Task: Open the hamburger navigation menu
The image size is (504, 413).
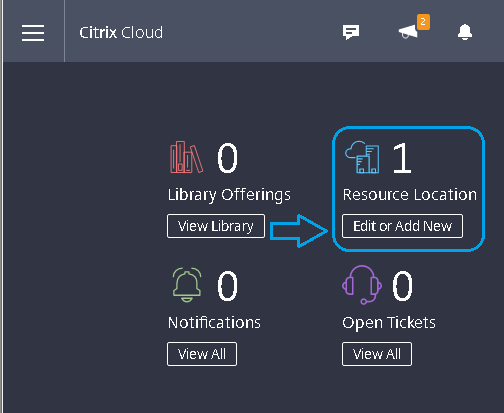Action: (x=33, y=33)
